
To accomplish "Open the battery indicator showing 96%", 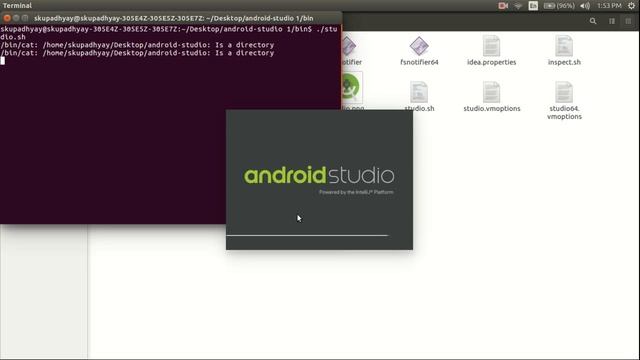I will [x=559, y=6].
